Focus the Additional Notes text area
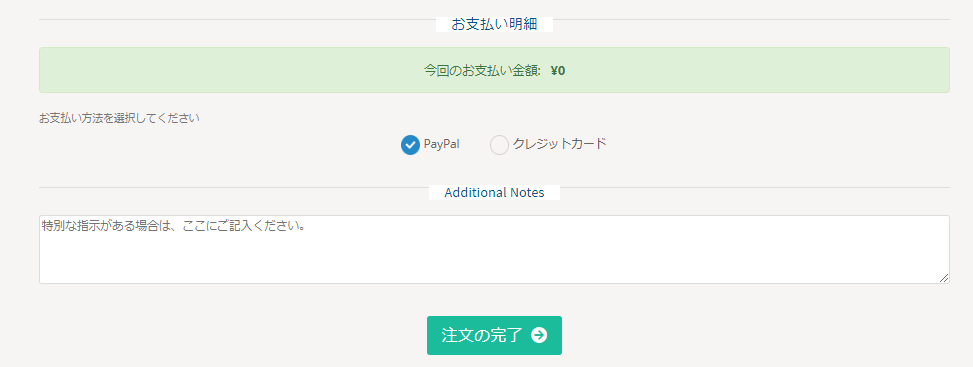The image size is (973, 367). [x=494, y=250]
